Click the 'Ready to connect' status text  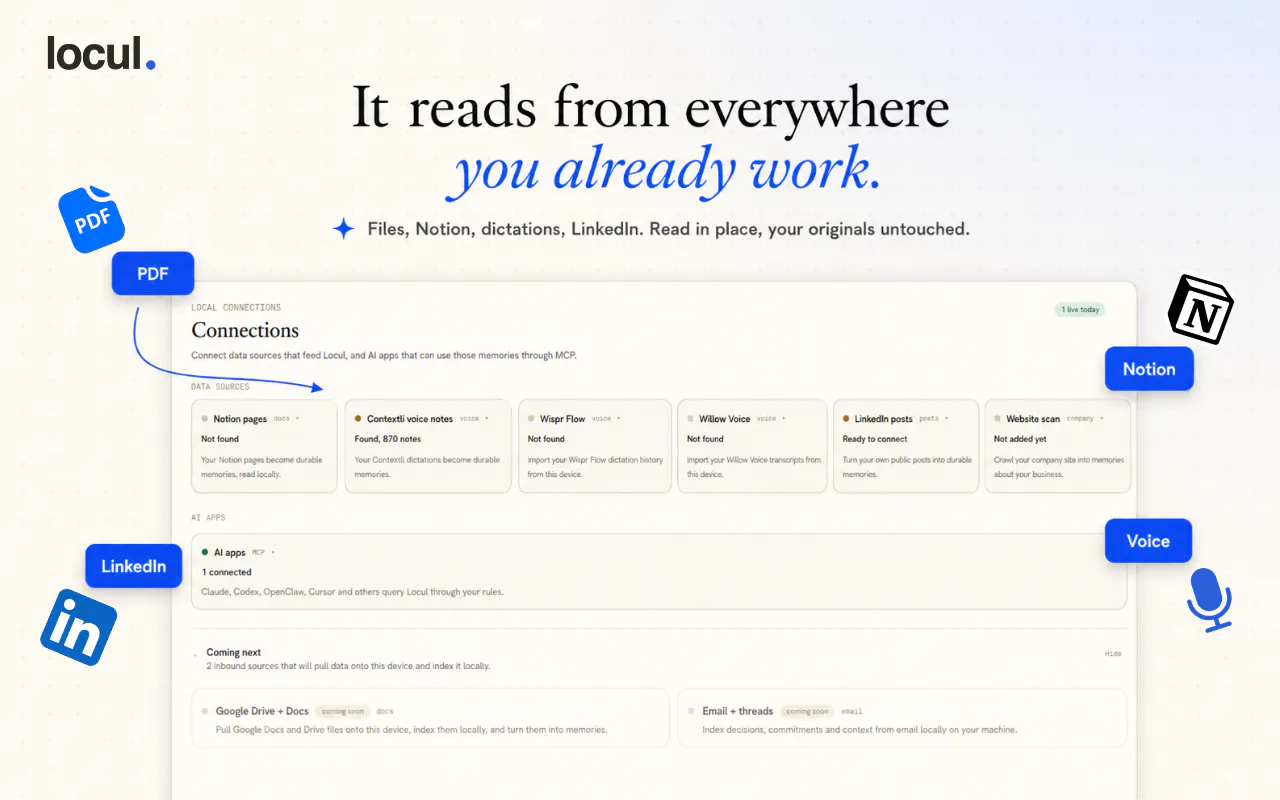click(x=875, y=439)
